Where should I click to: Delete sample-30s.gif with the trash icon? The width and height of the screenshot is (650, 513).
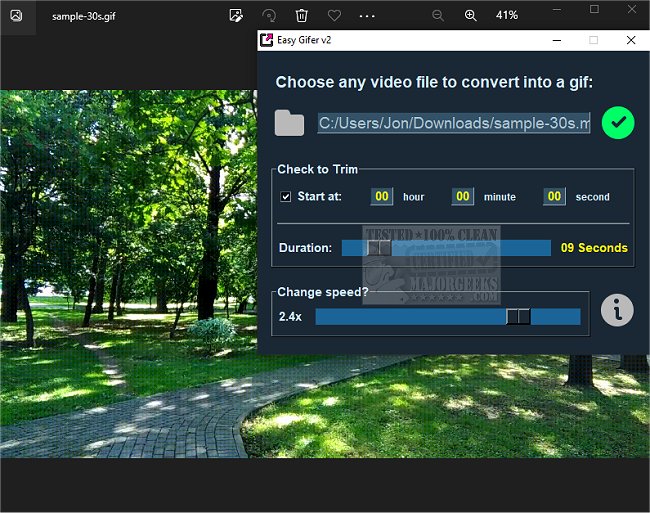[301, 16]
